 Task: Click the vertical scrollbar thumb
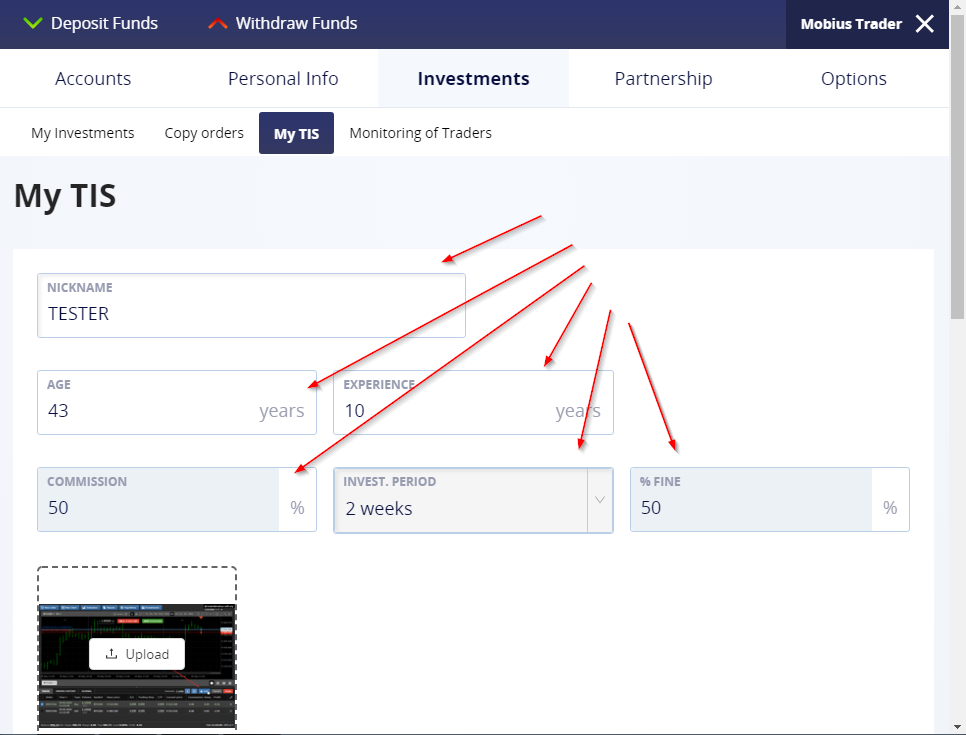point(957,166)
